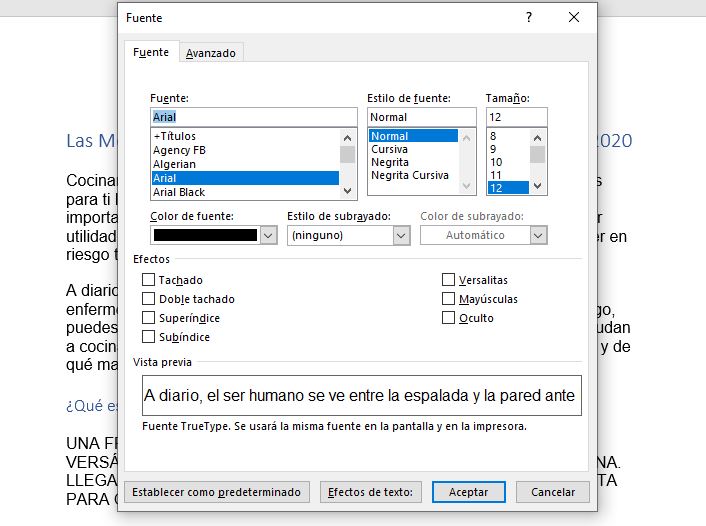Viewport: 706px width, 526px height.
Task: Click the help question mark icon
Action: tap(529, 17)
